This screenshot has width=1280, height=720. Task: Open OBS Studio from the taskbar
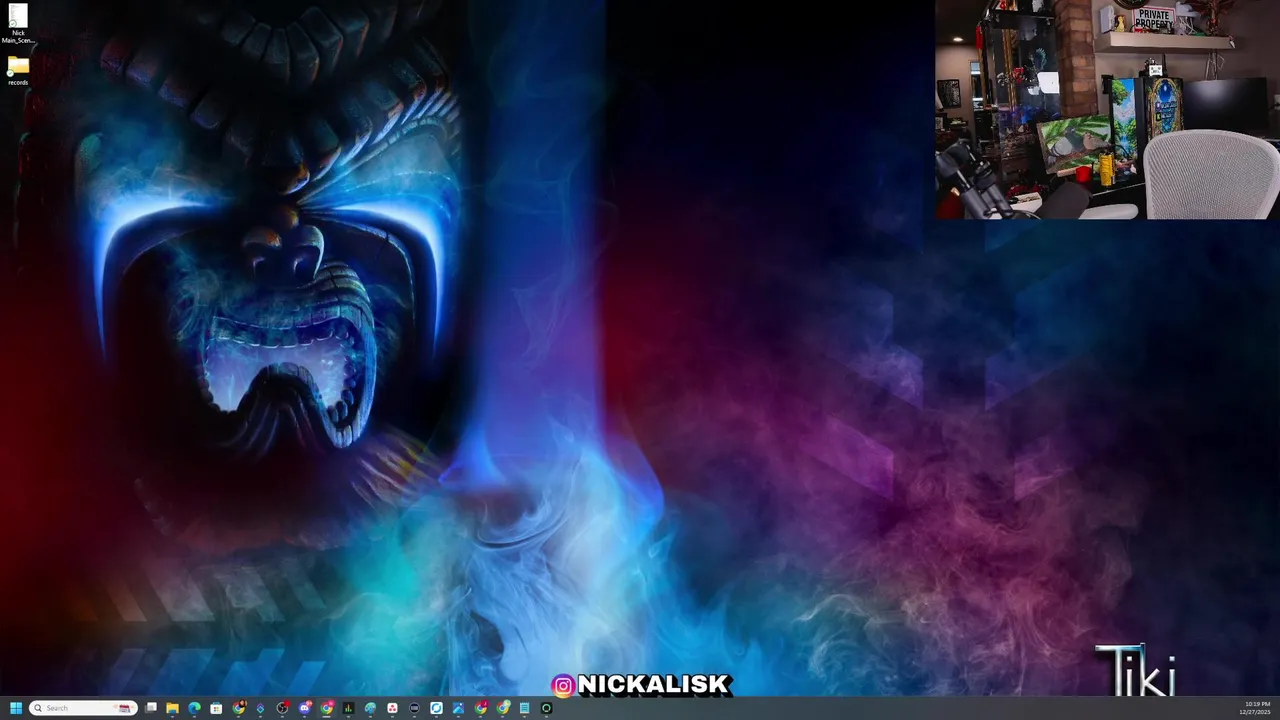[283, 708]
